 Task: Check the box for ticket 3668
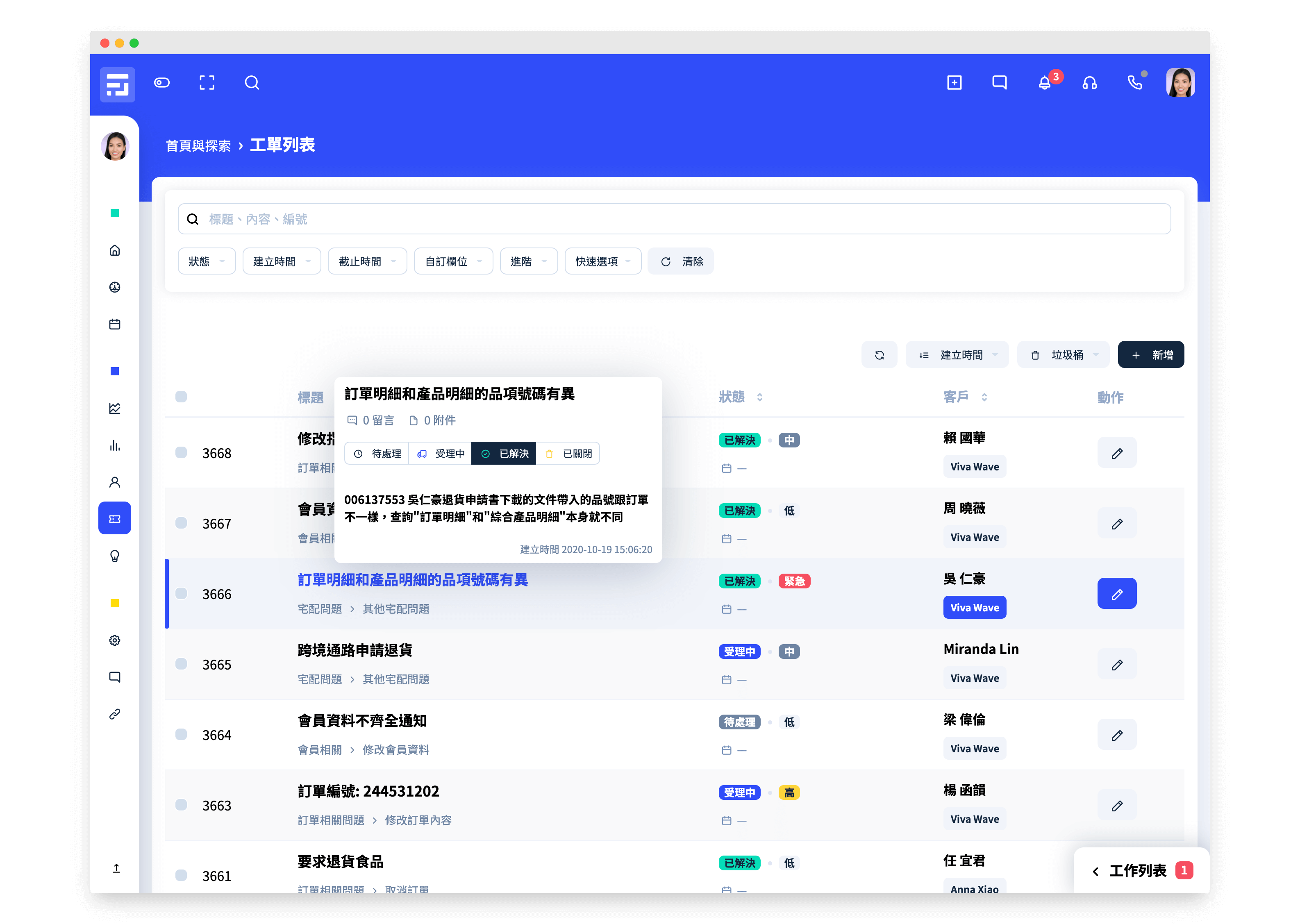point(181,453)
